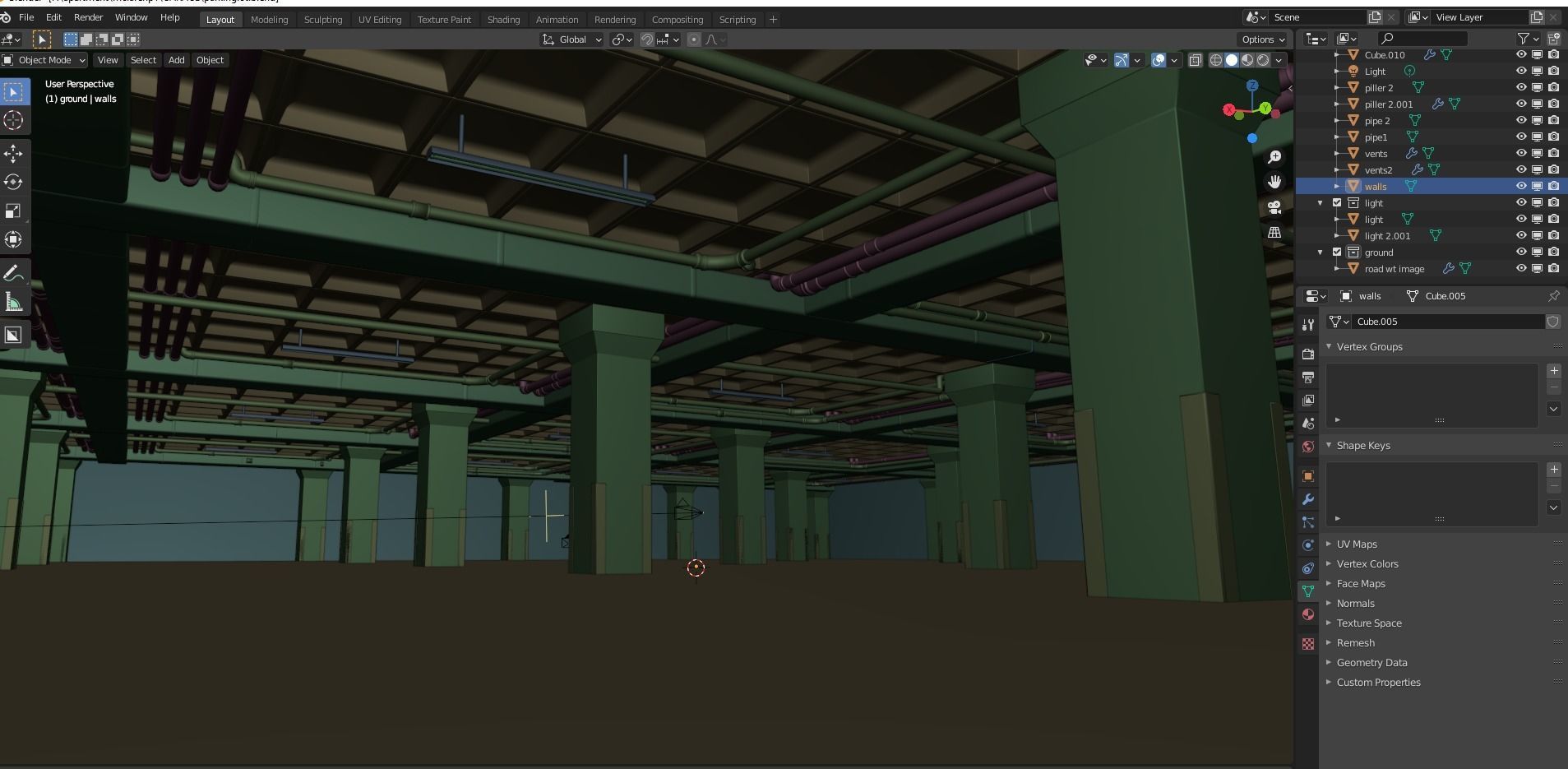
Task: Disable vents2 in renders camera icon
Action: pos(1553,169)
